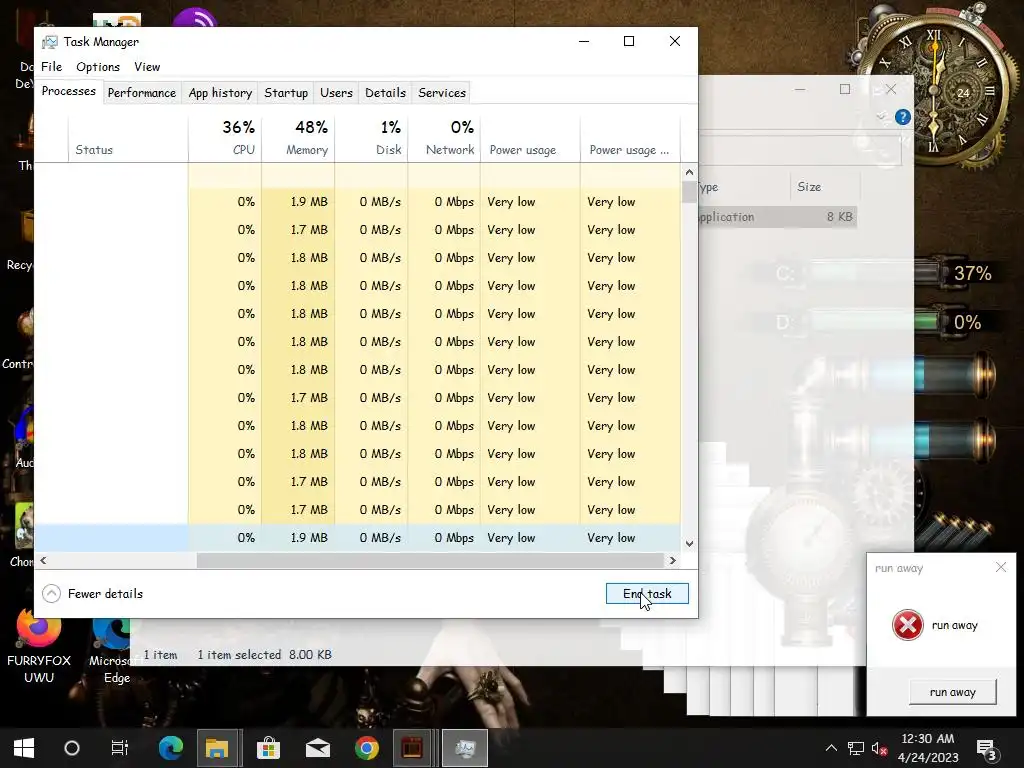
Task: Launch Microsoft Edge from the taskbar
Action: coord(170,748)
